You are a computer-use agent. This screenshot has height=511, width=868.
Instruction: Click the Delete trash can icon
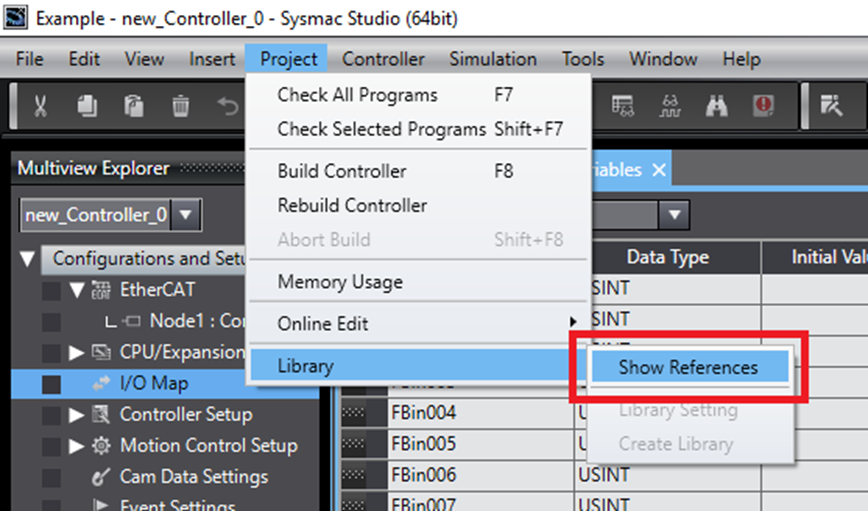coord(180,106)
